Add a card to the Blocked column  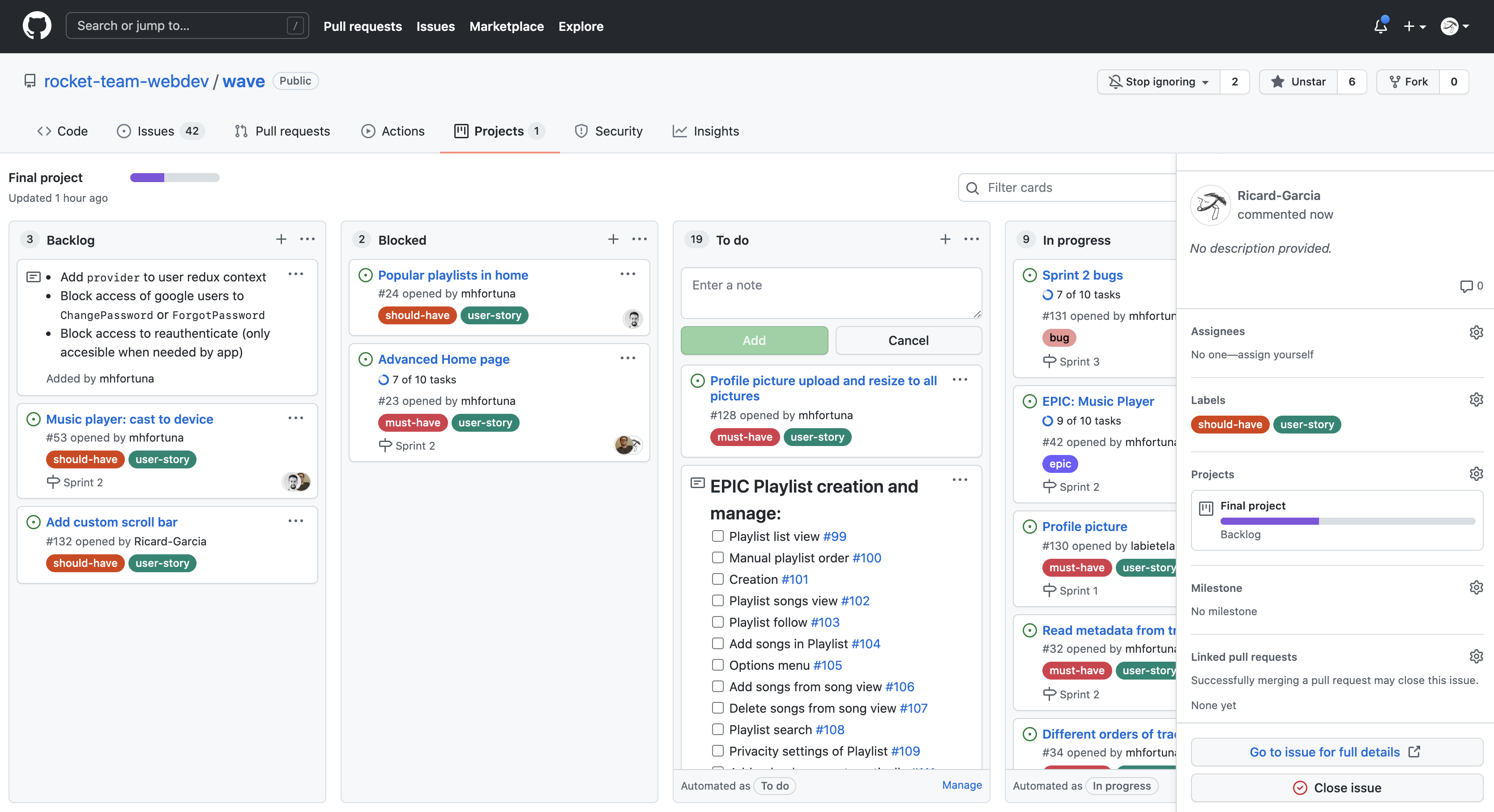[613, 239]
